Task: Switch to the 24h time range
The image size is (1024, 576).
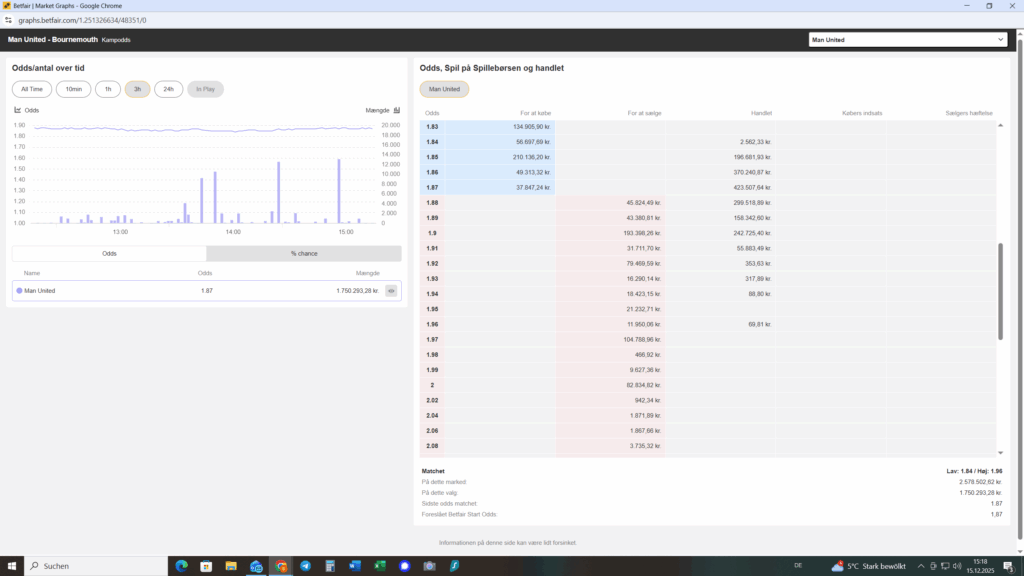Action: (x=168, y=89)
